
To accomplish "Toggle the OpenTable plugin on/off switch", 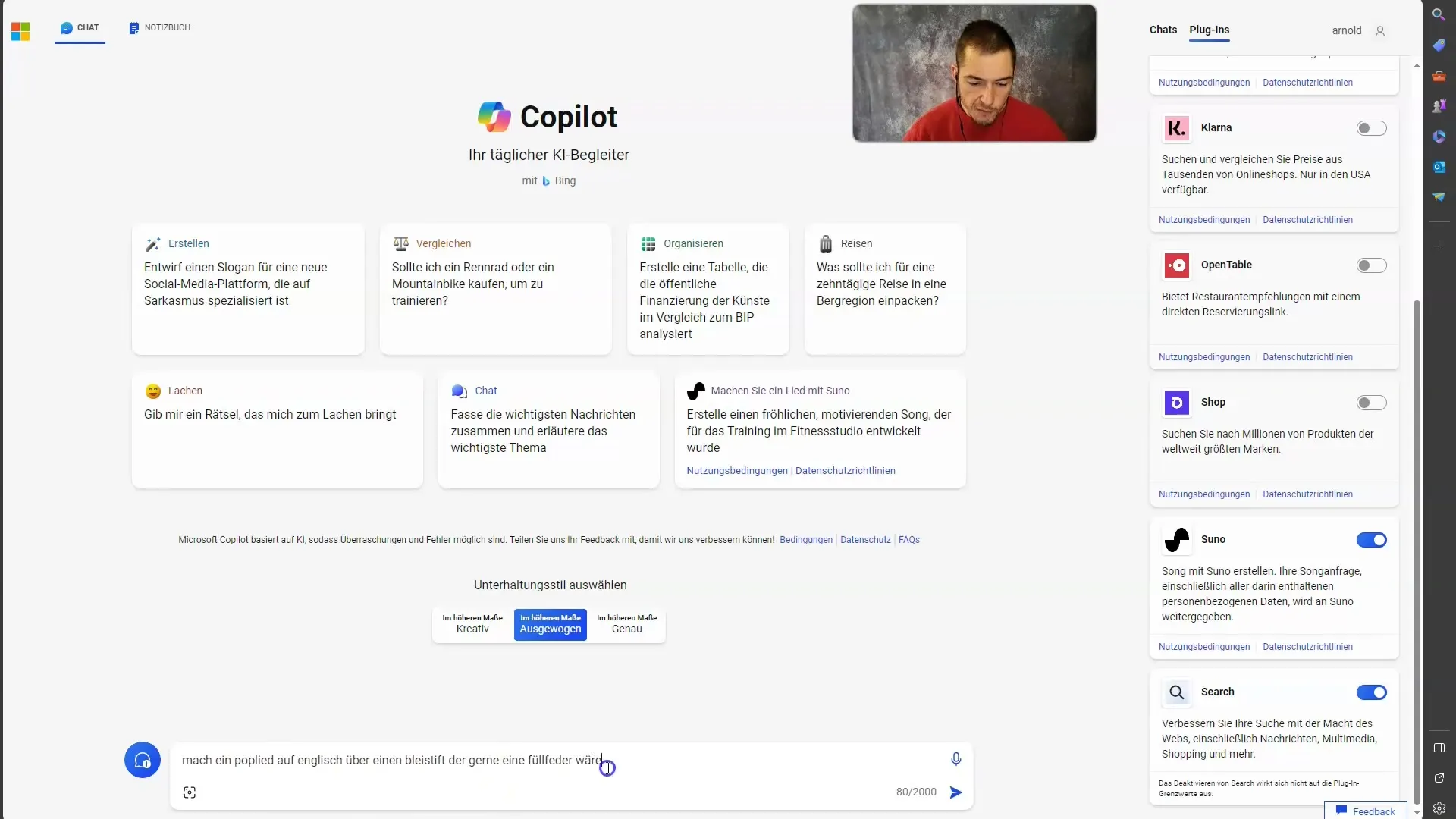I will pos(1371,265).
